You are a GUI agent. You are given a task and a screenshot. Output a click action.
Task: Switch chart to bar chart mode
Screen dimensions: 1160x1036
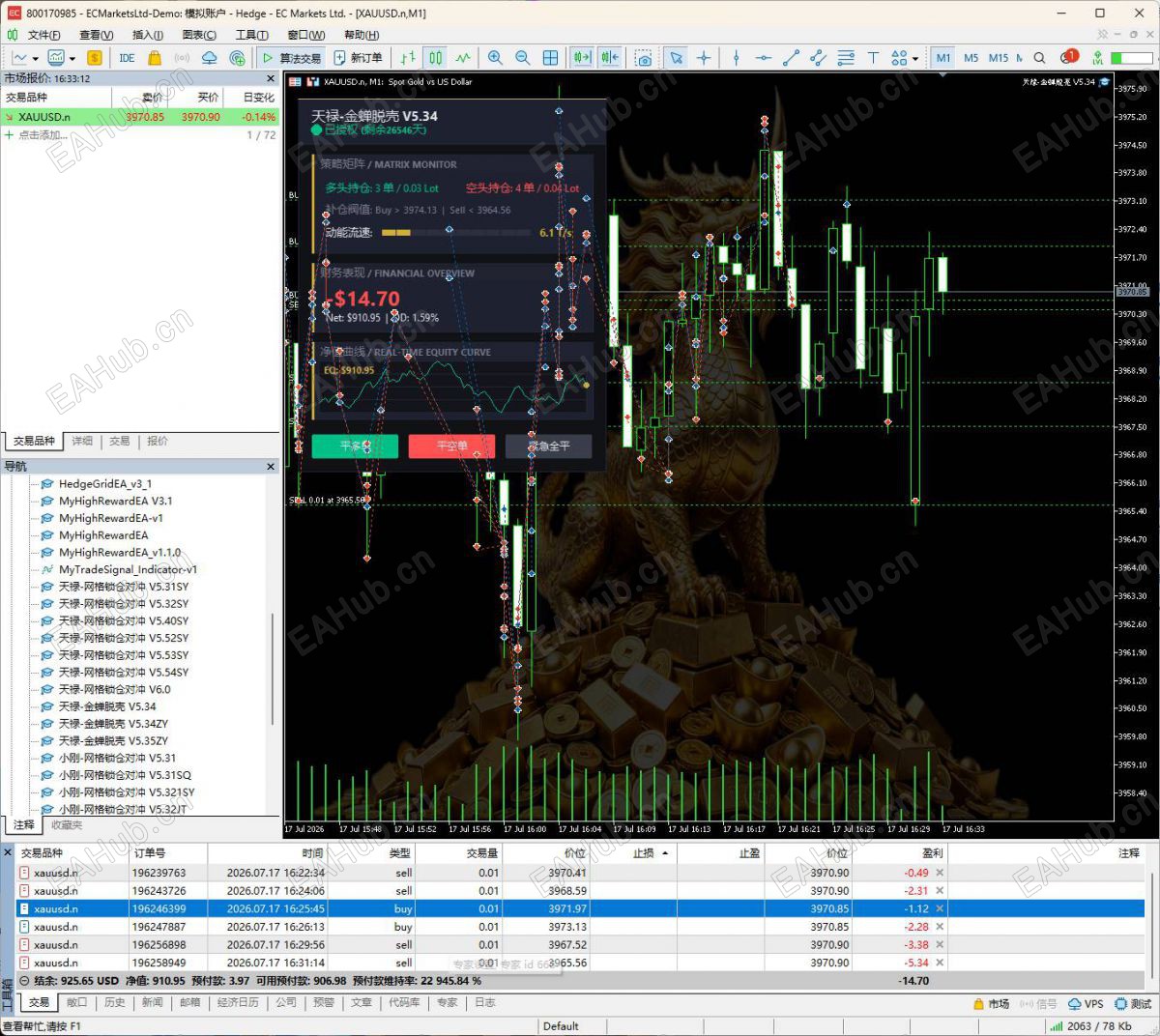click(x=409, y=58)
